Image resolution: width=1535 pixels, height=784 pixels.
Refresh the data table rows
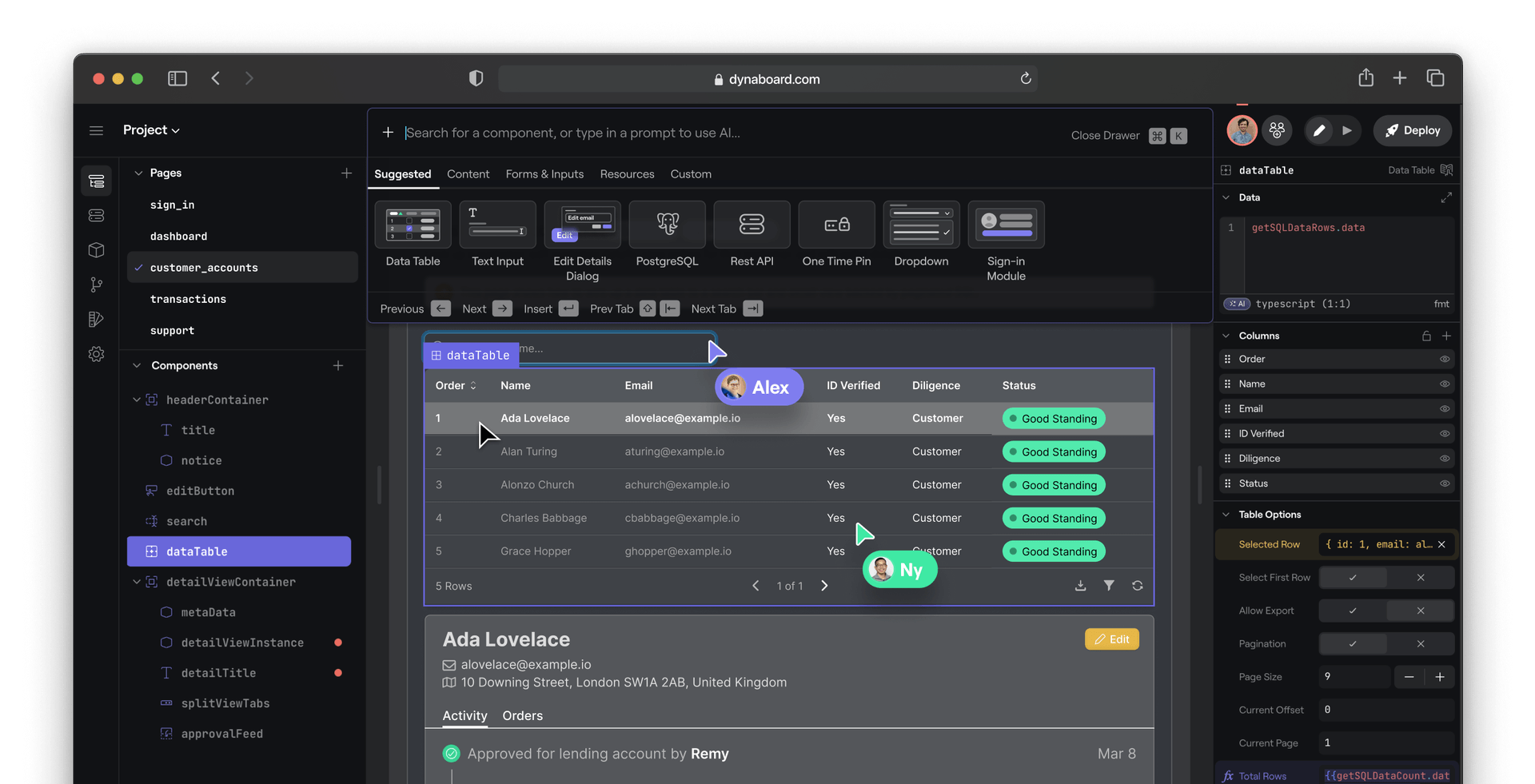(x=1138, y=586)
